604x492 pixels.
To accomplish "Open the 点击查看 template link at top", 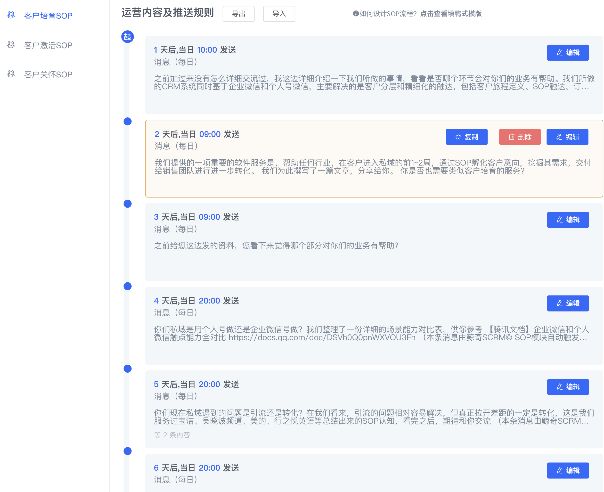I will (451, 14).
